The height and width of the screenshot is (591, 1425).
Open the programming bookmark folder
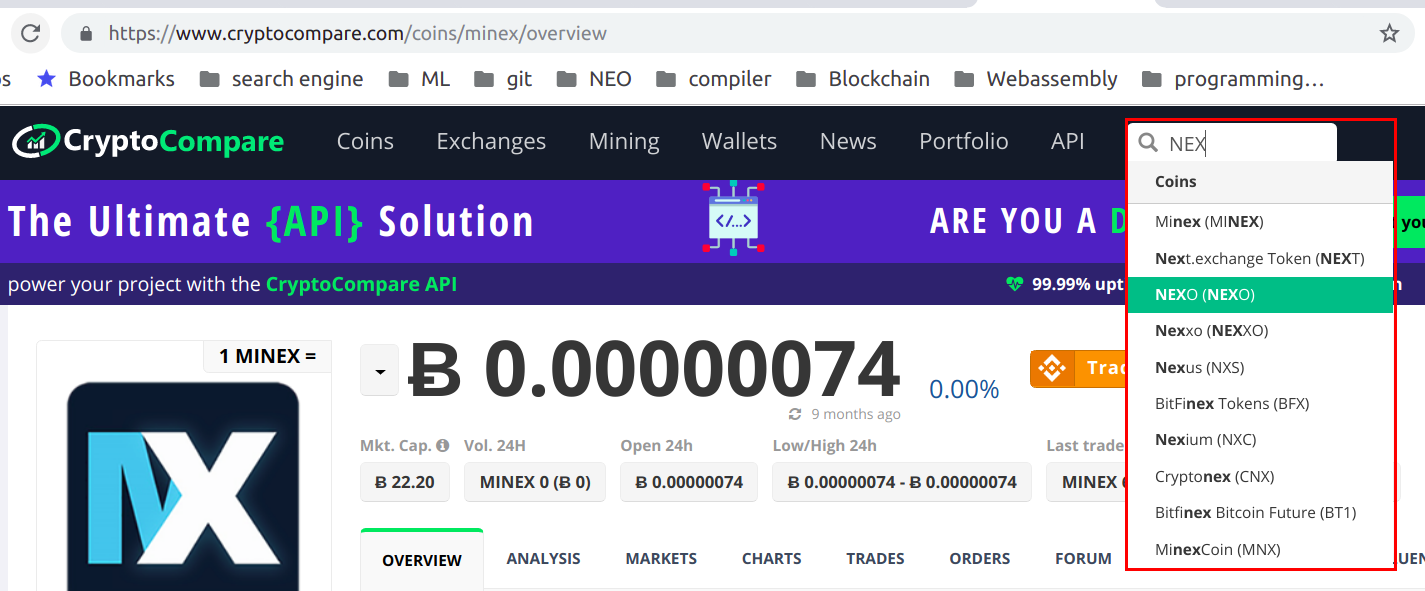1233,79
